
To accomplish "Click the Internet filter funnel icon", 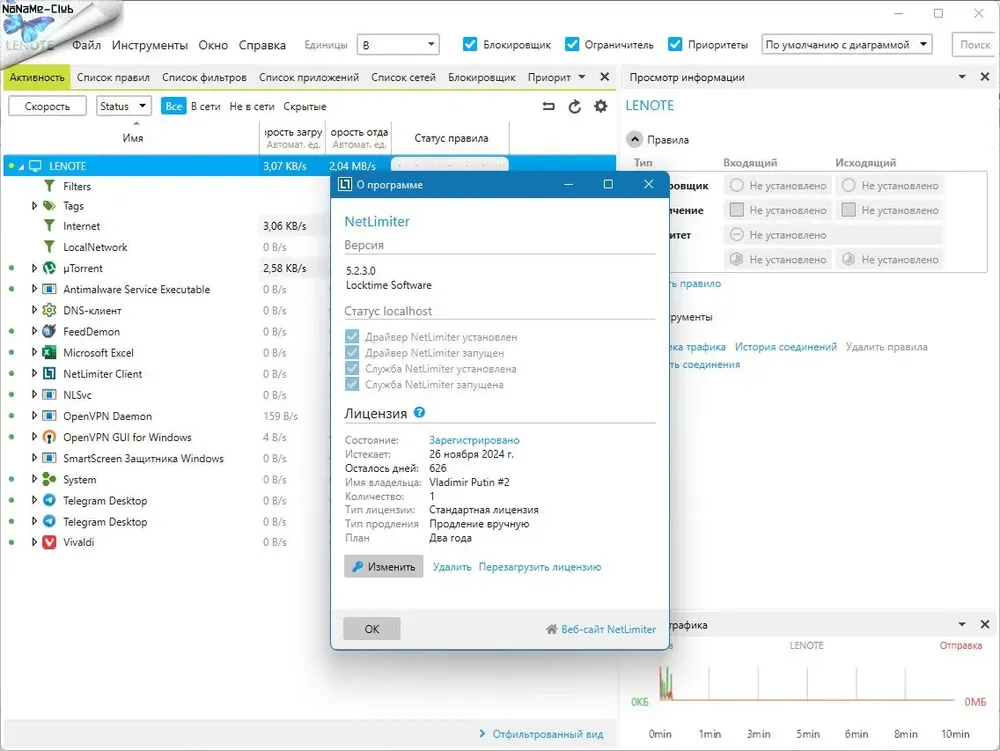I will click(x=49, y=226).
